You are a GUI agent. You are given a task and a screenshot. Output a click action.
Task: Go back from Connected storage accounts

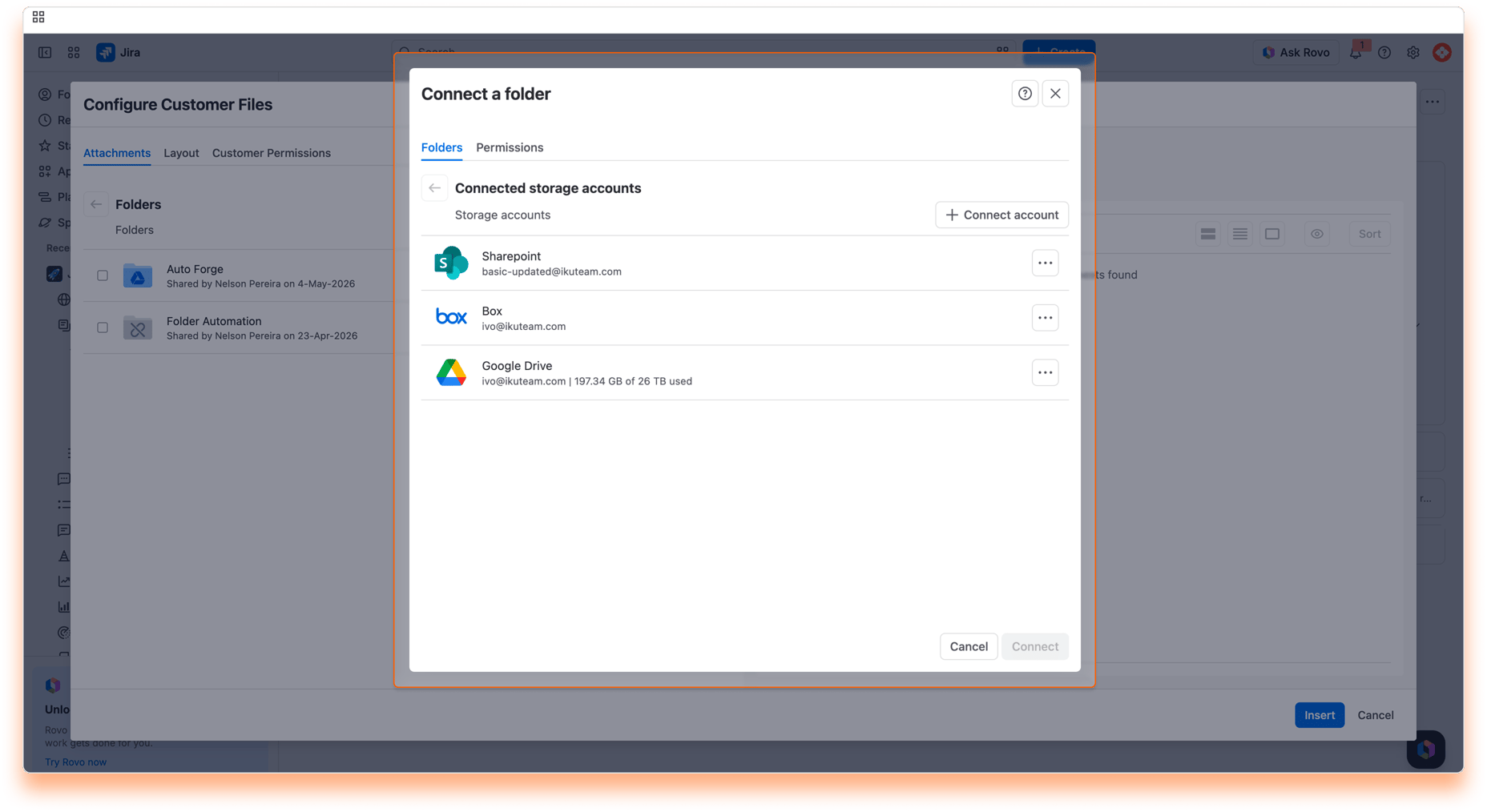click(x=434, y=188)
